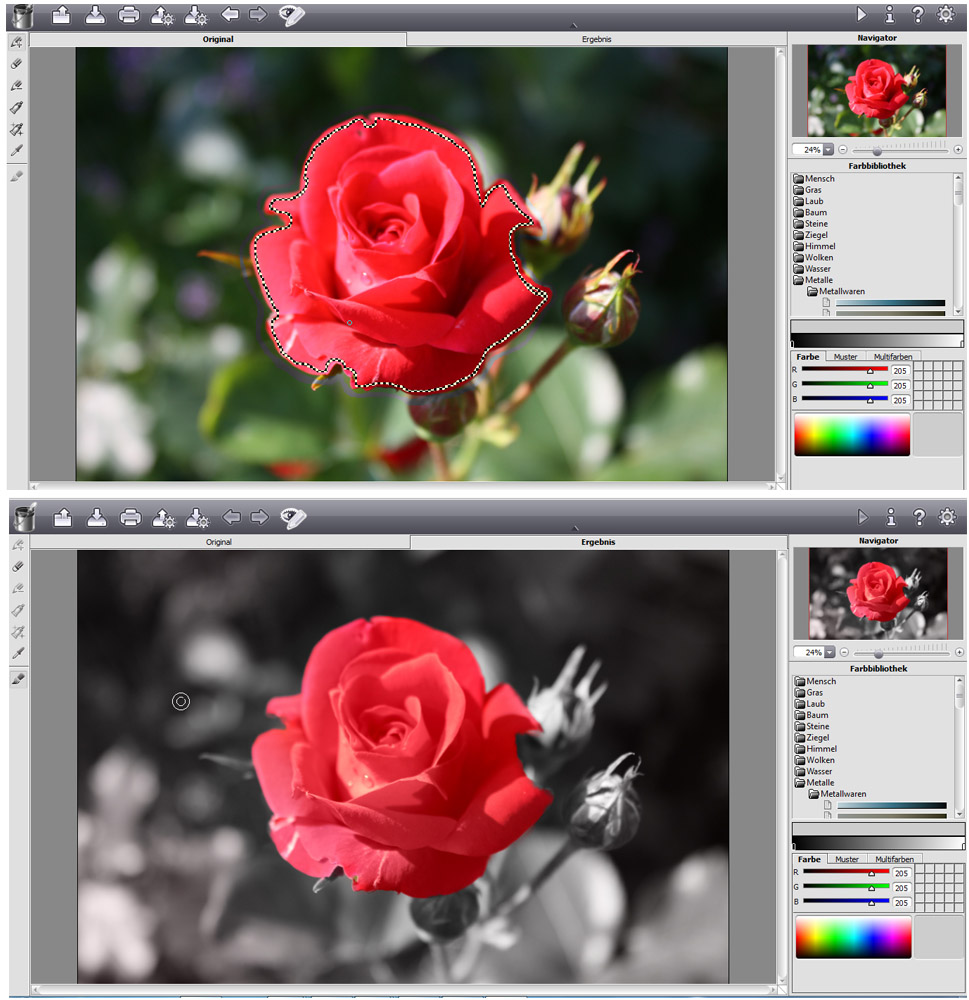
Task: Print from the lower window's printer icon
Action: coord(130,517)
